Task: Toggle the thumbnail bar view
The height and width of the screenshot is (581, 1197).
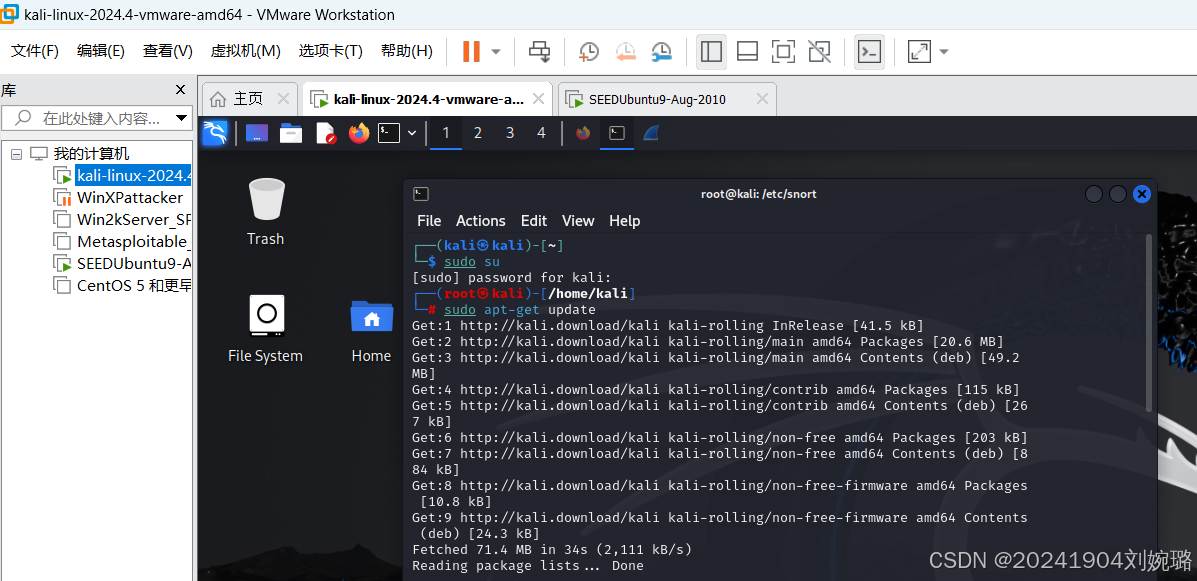Action: point(747,51)
